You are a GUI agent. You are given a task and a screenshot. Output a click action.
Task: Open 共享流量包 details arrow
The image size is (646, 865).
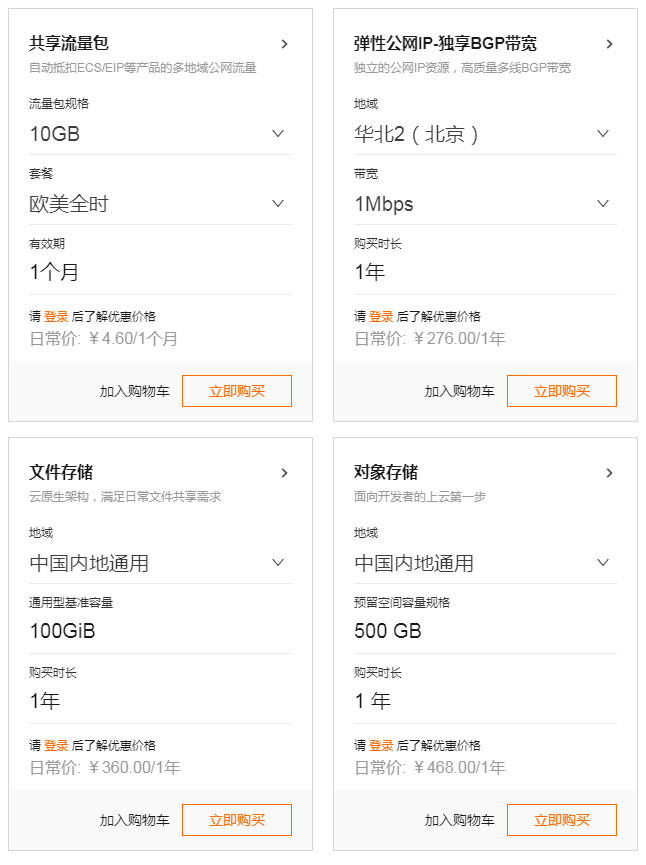(284, 44)
